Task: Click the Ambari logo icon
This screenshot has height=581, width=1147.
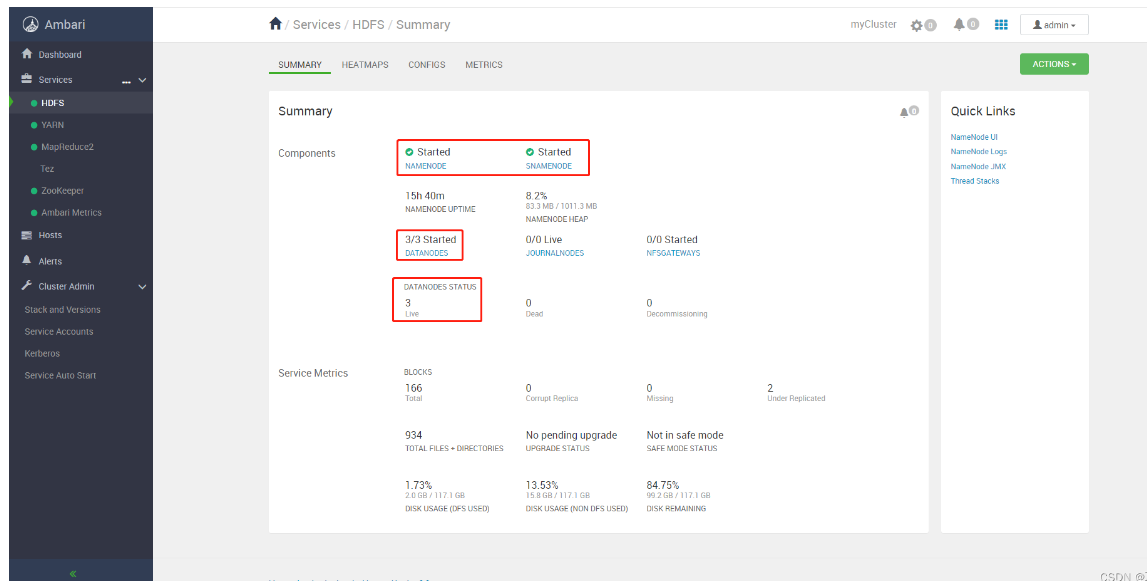Action: 30,25
